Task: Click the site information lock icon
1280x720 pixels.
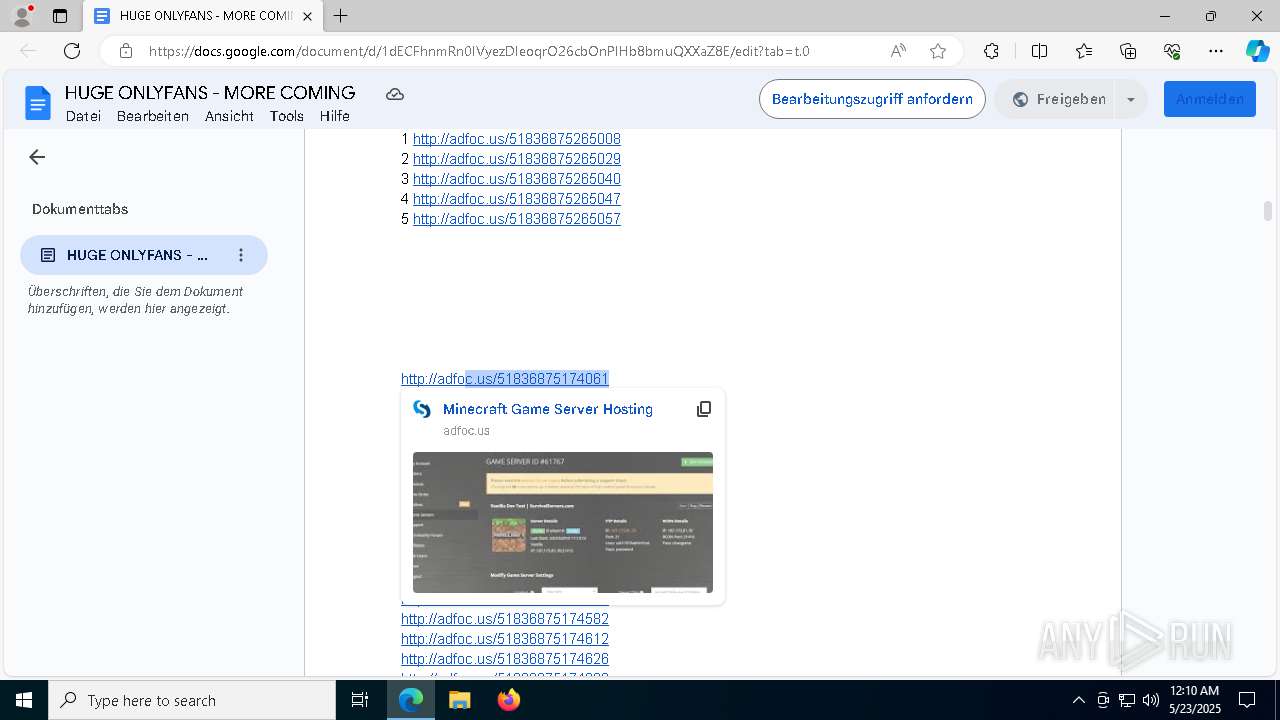Action: pos(125,51)
